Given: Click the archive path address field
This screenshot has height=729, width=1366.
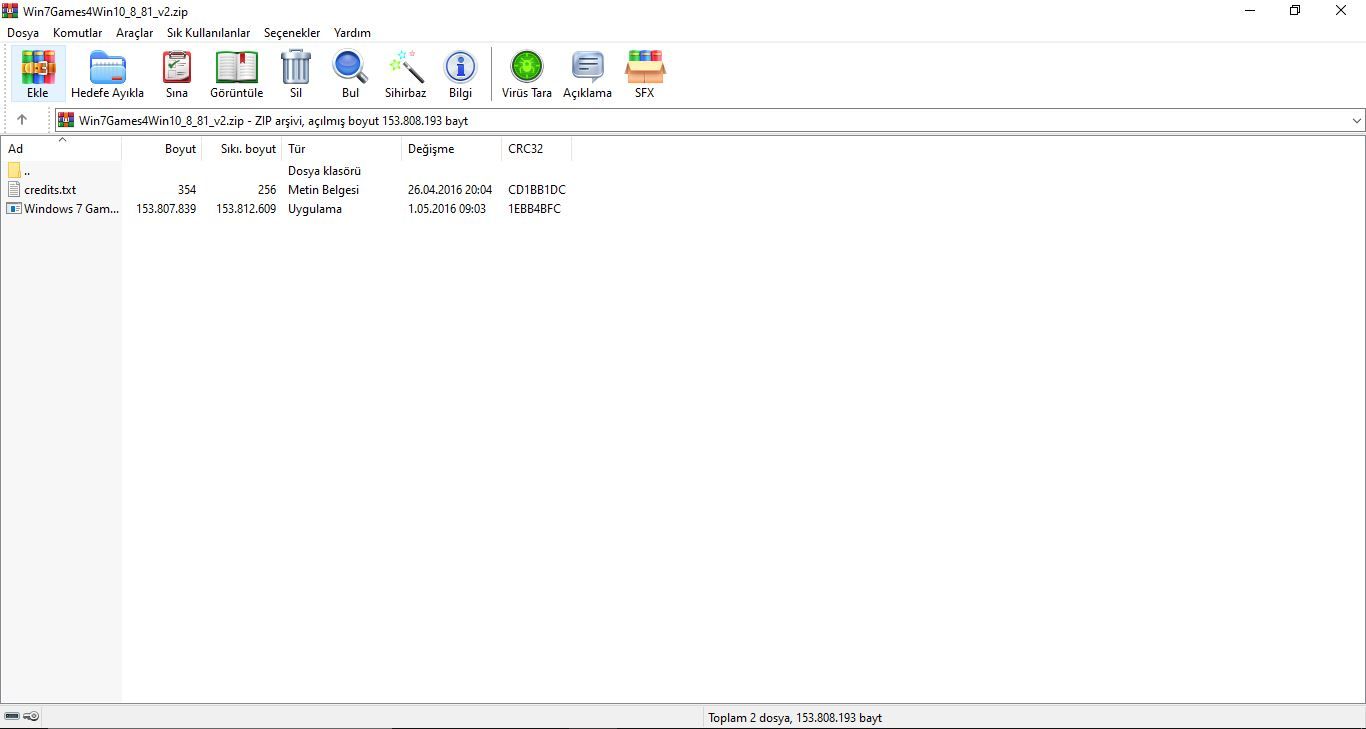Looking at the screenshot, I should pyautogui.click(x=710, y=120).
